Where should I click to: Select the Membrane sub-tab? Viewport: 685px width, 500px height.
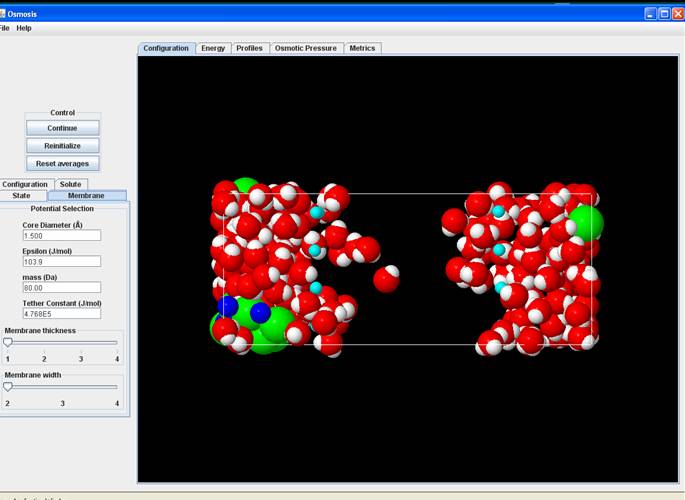point(86,196)
